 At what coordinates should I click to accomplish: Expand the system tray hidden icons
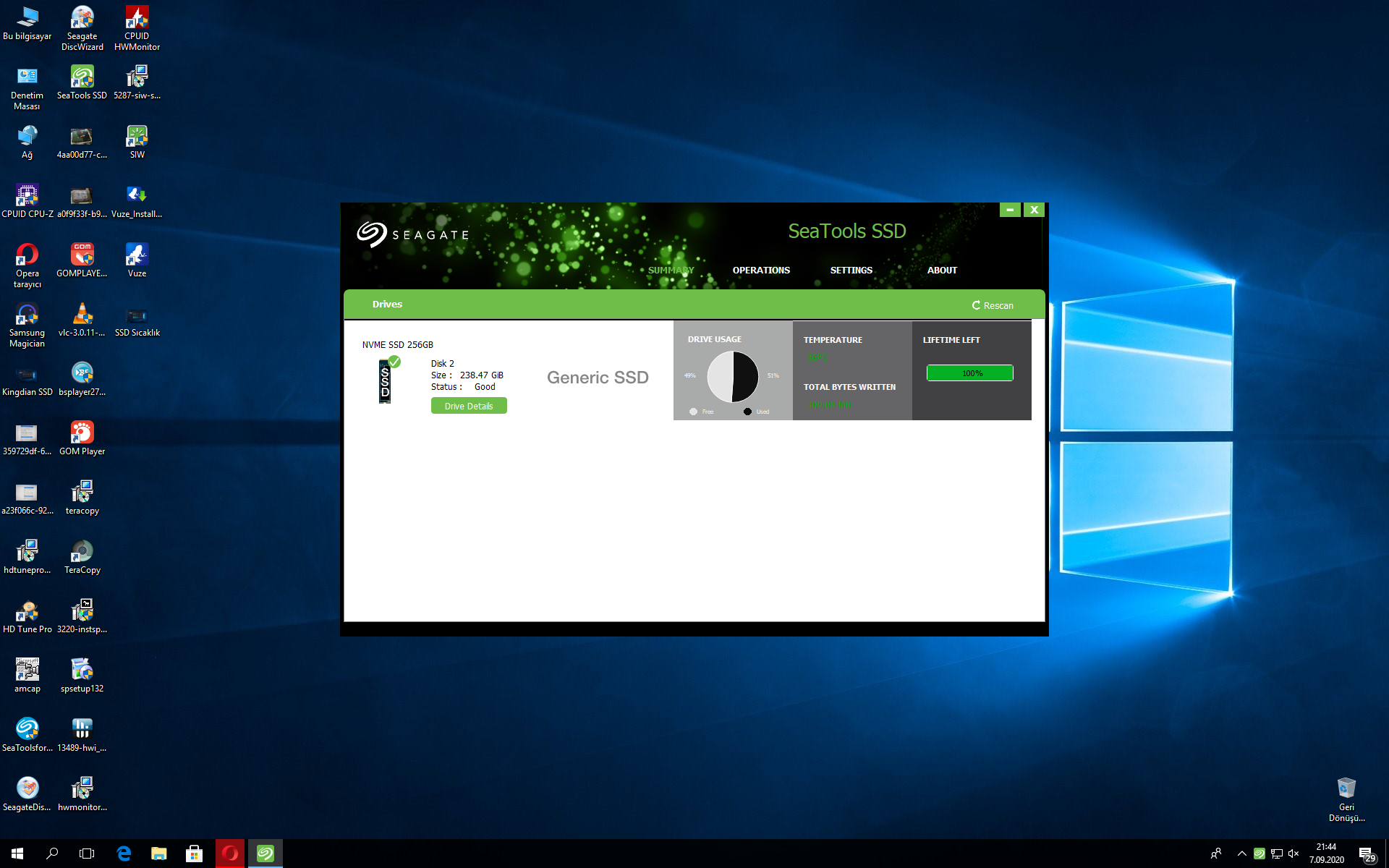click(x=1242, y=854)
